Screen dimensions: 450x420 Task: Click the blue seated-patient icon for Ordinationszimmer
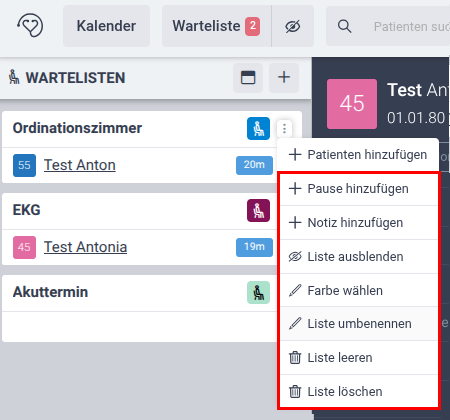tap(258, 128)
